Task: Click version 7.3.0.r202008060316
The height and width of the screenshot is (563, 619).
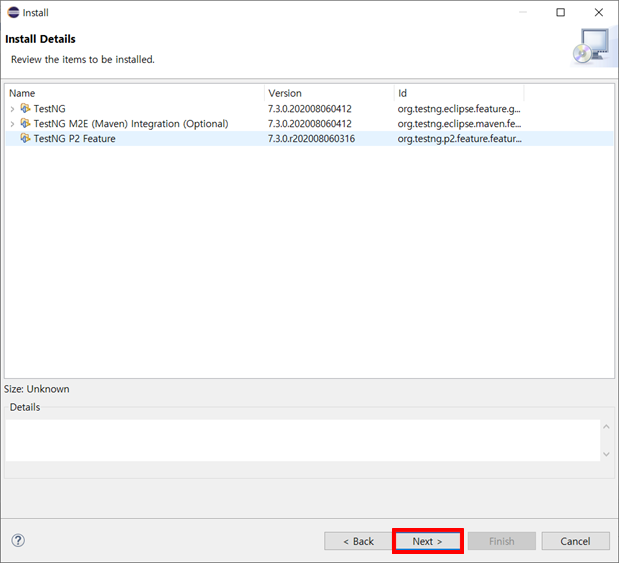Action: [311, 139]
